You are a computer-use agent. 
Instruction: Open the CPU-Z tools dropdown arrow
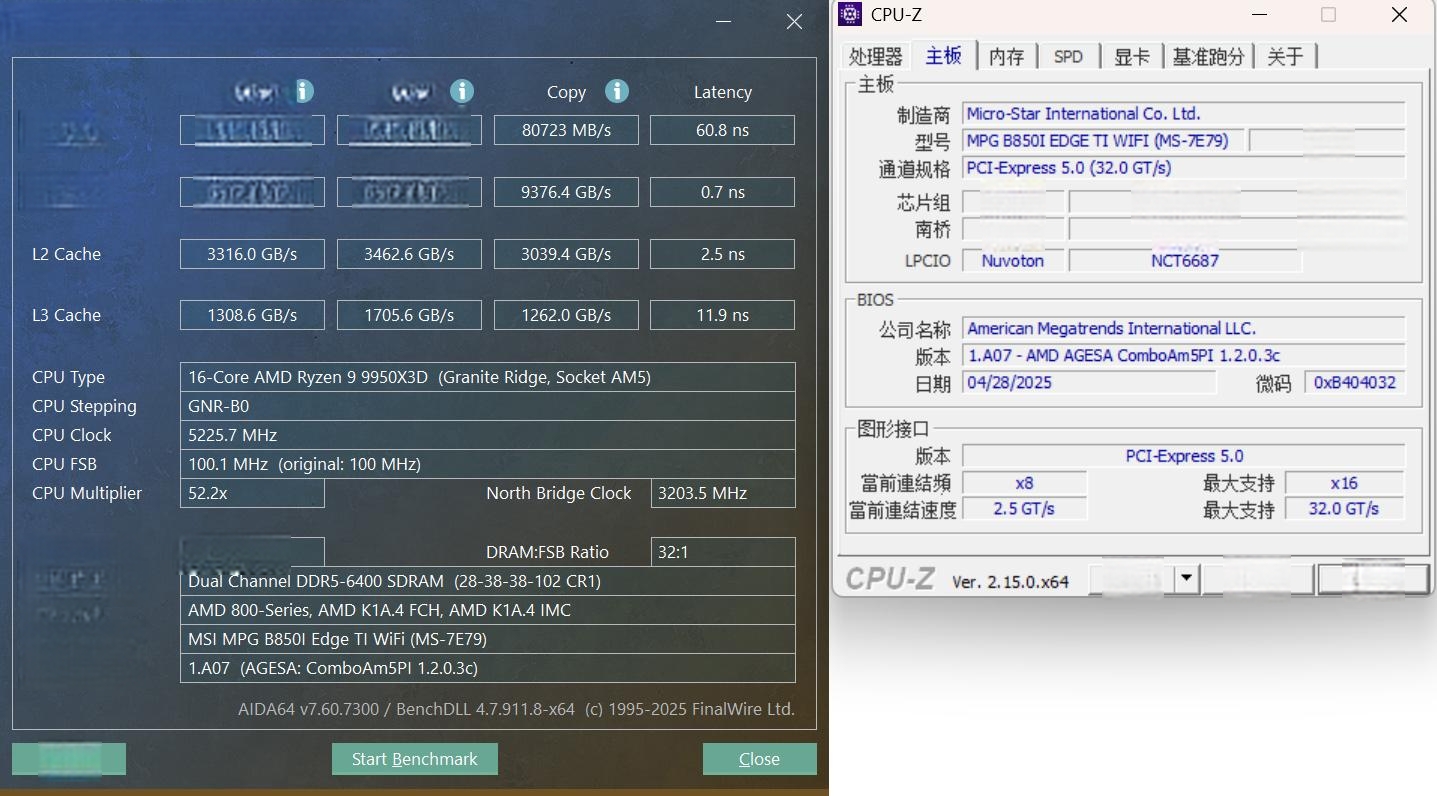click(1186, 578)
